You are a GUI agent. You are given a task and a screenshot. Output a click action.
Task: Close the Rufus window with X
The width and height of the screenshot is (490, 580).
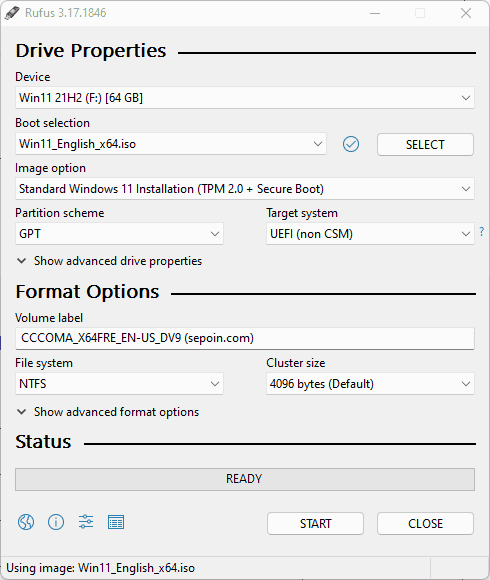click(x=466, y=13)
